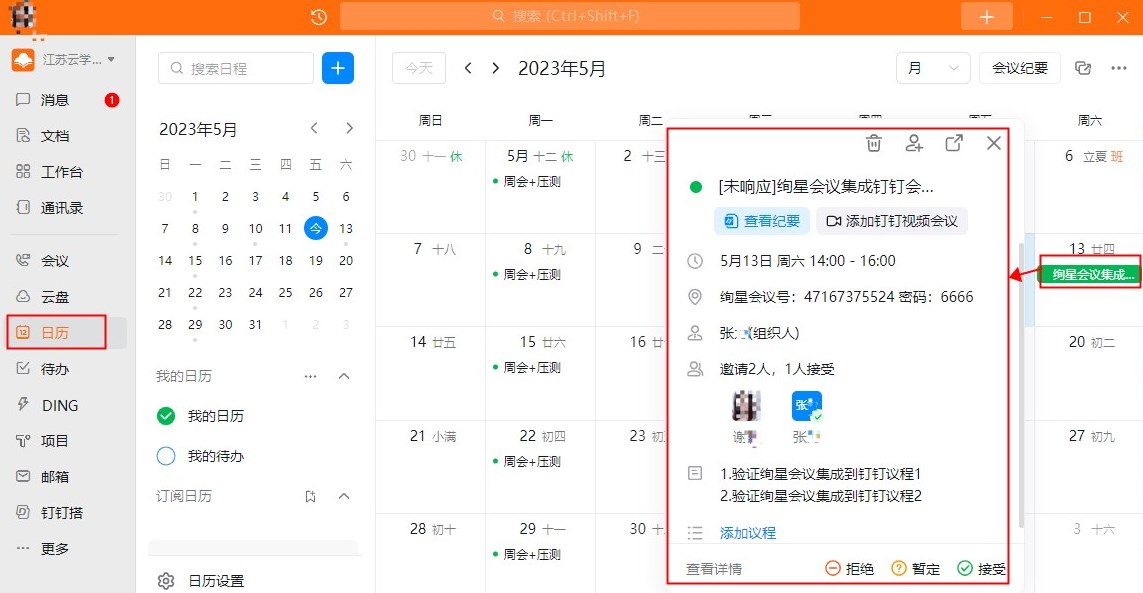
Task: Go to previous month in main calendar
Action: tap(468, 69)
